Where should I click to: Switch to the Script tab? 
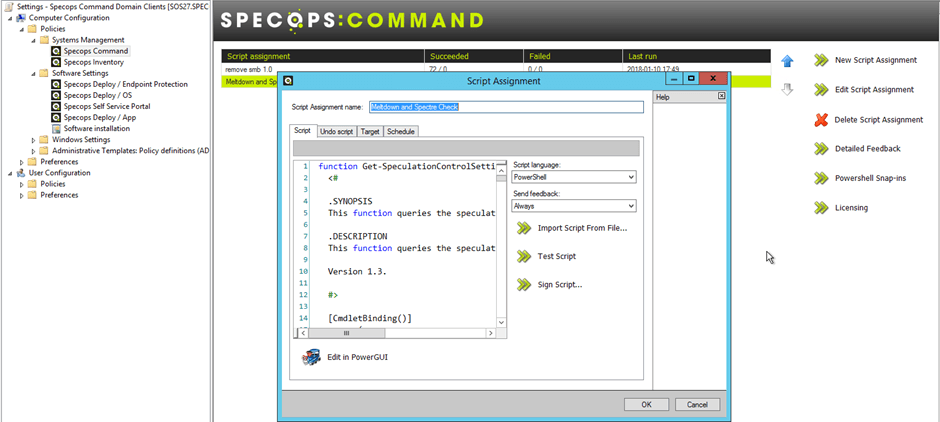pyautogui.click(x=303, y=131)
